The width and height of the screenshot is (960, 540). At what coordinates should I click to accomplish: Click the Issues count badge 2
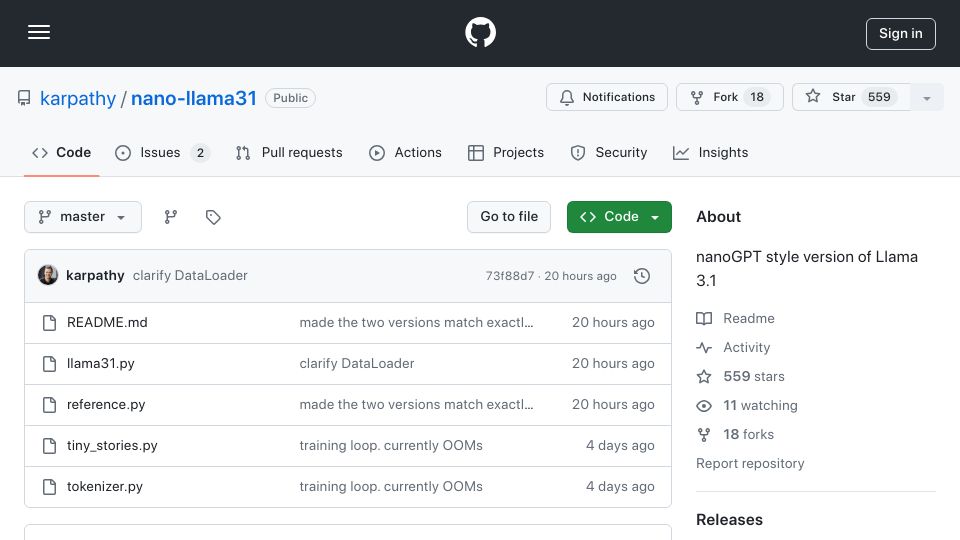point(200,153)
